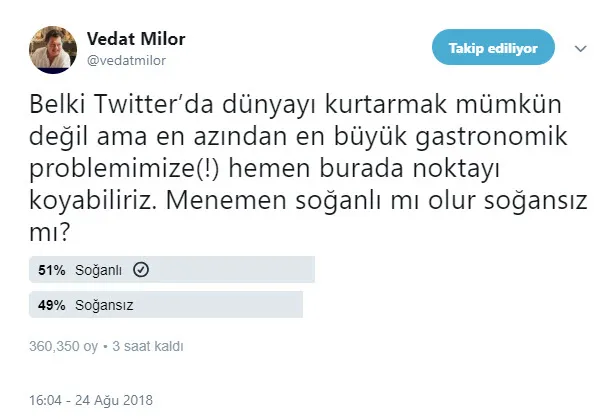Image resolution: width=615 pixels, height=419 pixels.
Task: Click the checkmark icon beside Soğanlı
Action: point(141,269)
